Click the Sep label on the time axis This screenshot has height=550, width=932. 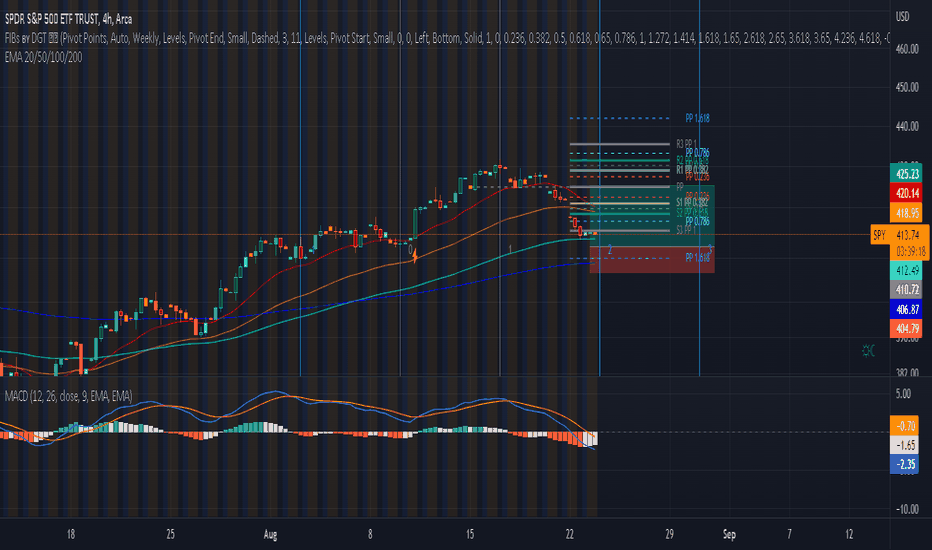pyautogui.click(x=729, y=535)
